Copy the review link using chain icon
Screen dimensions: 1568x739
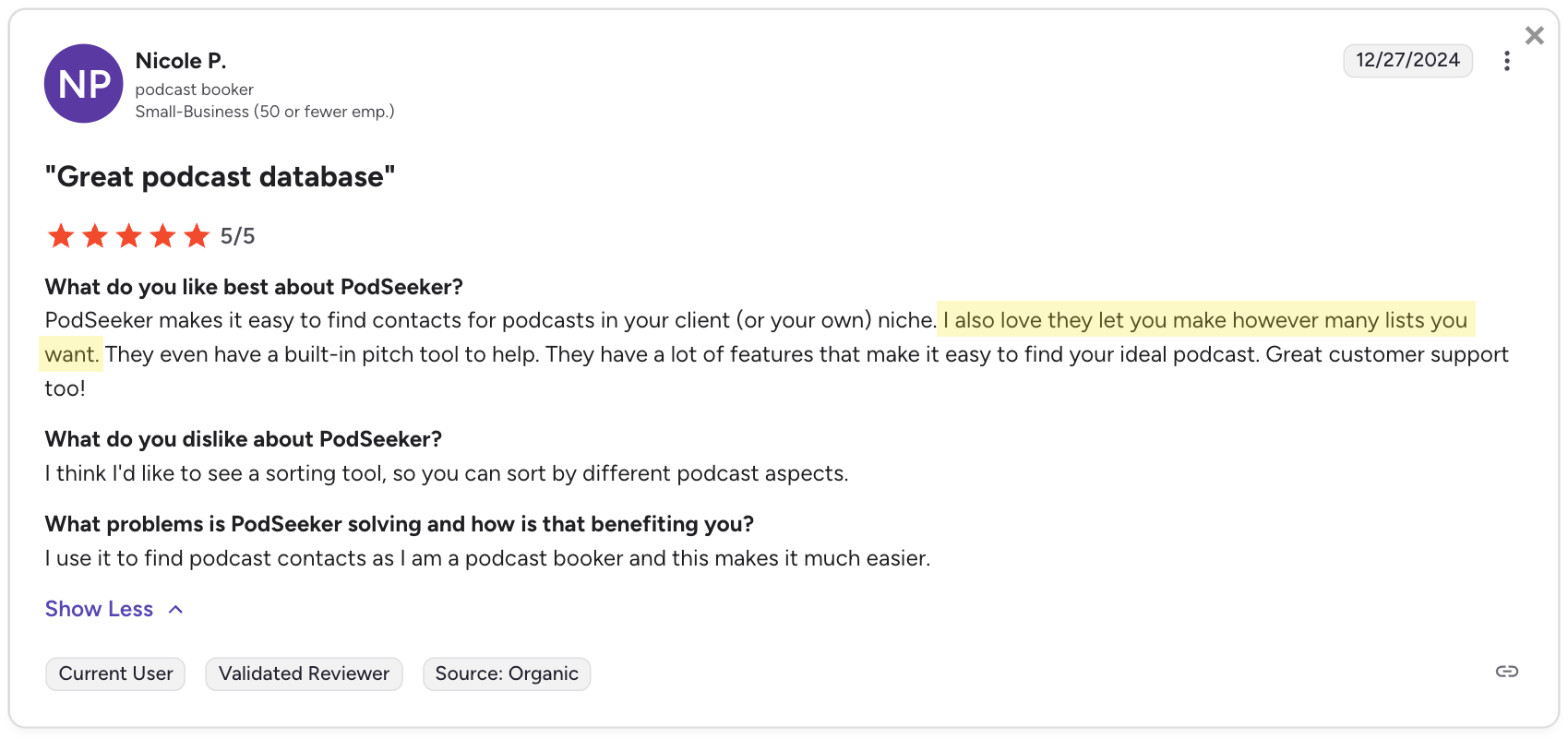pyautogui.click(x=1506, y=673)
